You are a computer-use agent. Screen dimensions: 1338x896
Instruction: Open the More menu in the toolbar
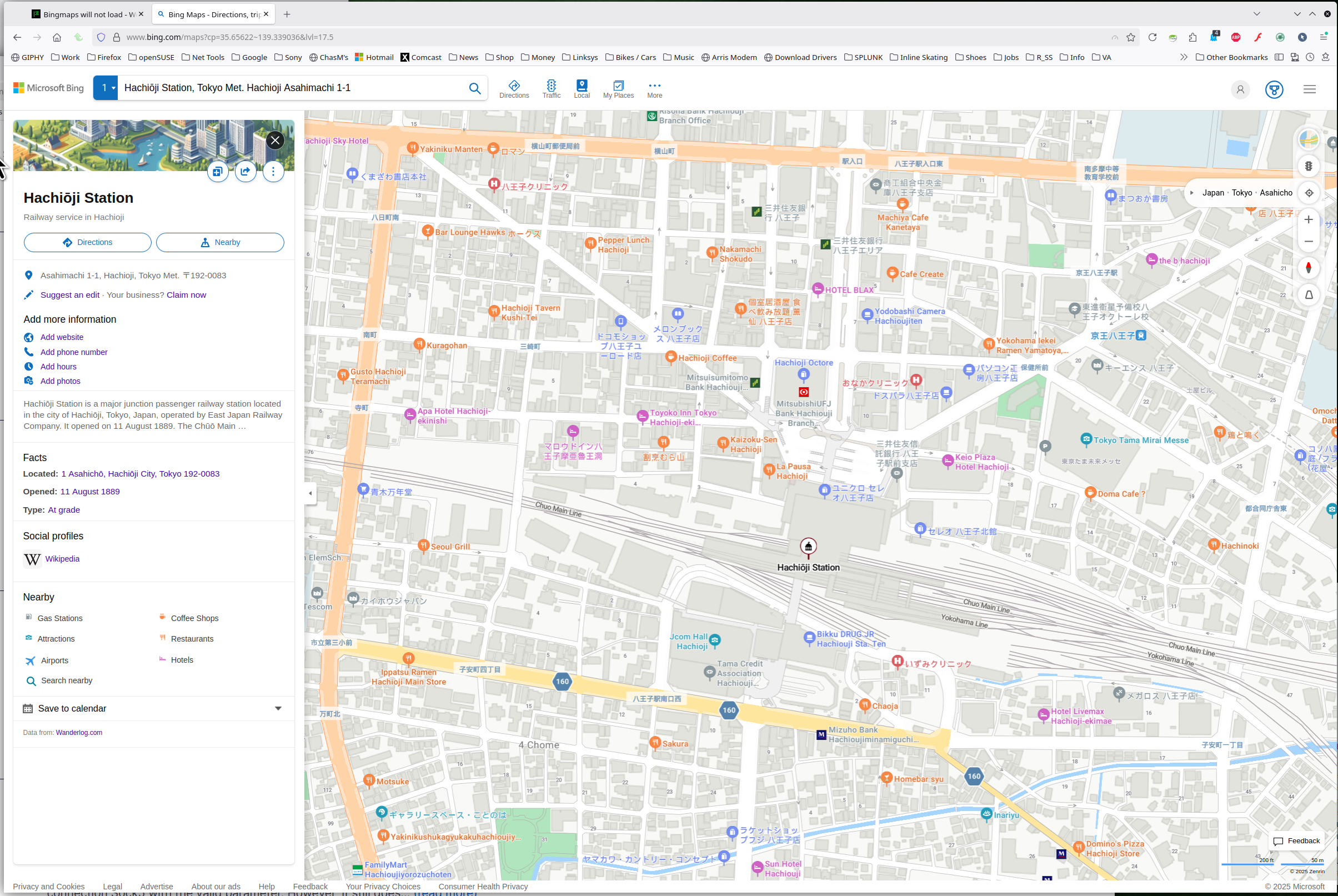pos(654,88)
